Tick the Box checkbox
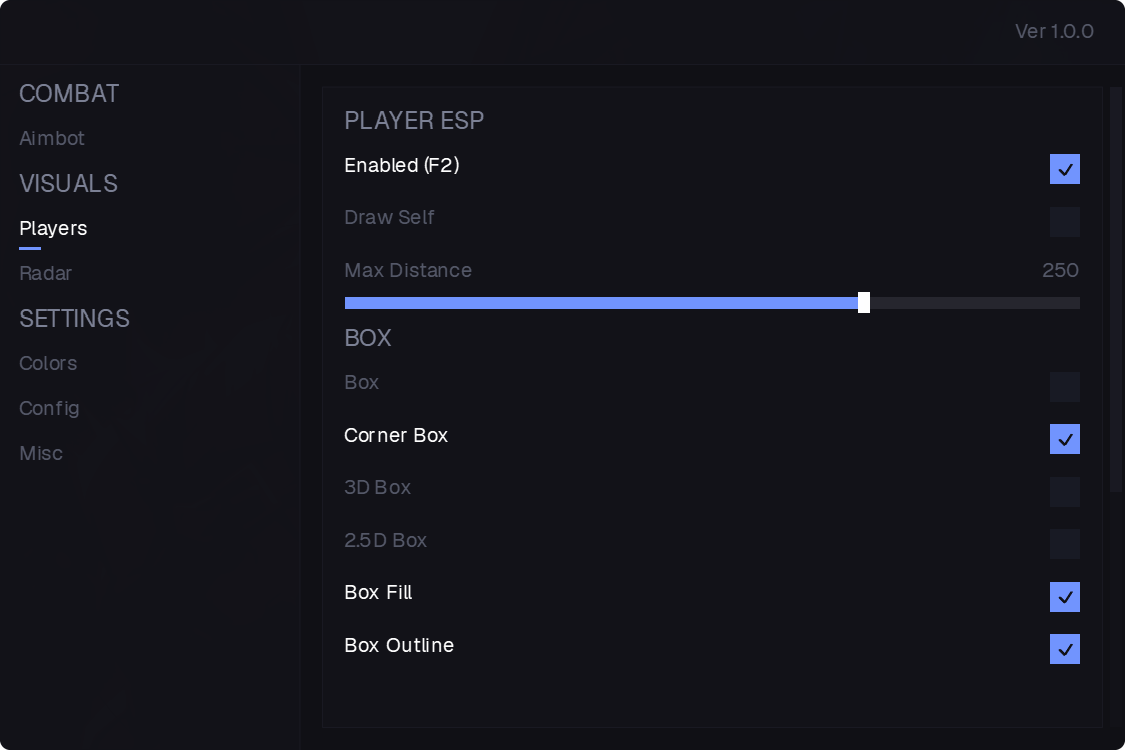 click(1065, 387)
